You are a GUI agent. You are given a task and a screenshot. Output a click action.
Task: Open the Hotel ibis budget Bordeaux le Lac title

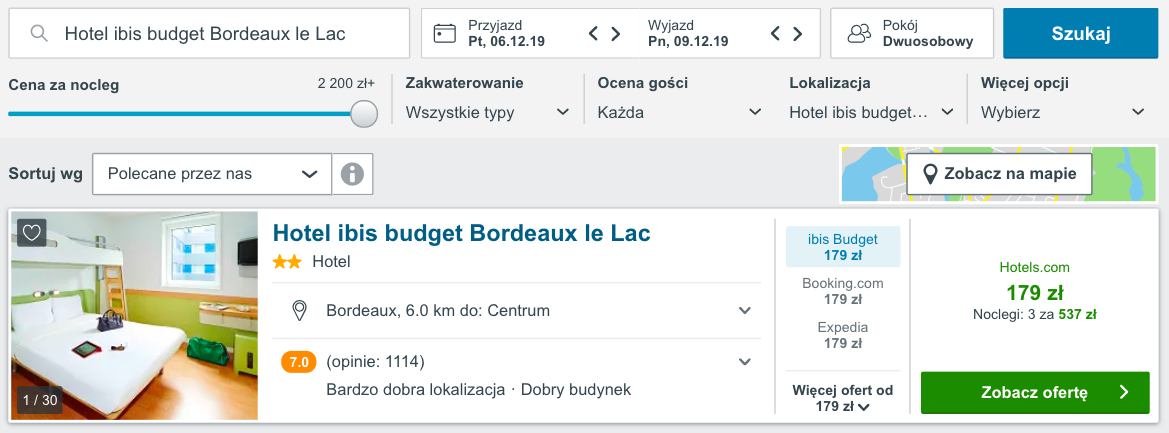(x=461, y=233)
